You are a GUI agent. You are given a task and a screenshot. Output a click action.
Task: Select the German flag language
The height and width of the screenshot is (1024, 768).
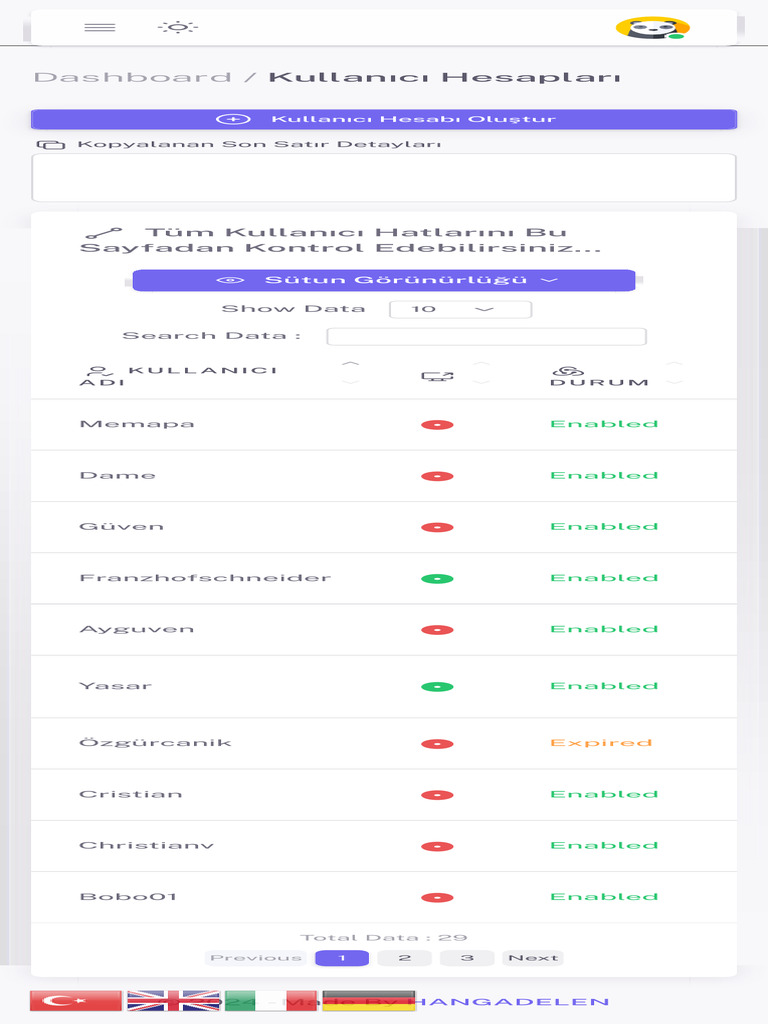(368, 1001)
